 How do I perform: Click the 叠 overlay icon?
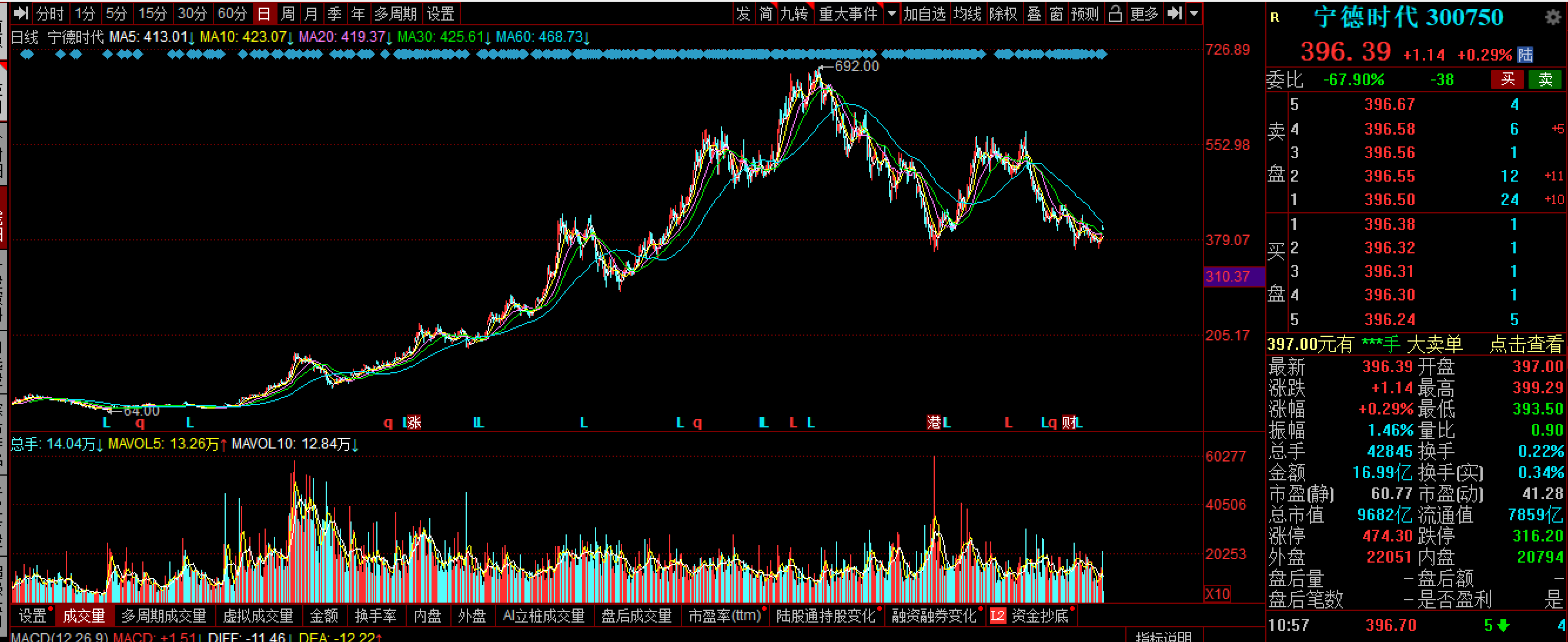point(1034,14)
